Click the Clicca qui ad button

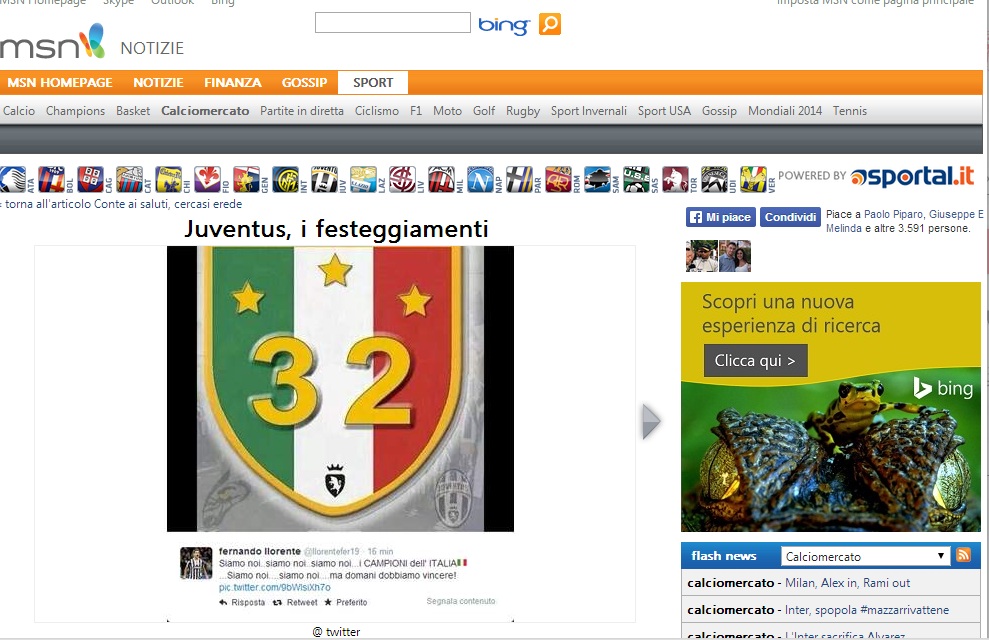(x=756, y=361)
